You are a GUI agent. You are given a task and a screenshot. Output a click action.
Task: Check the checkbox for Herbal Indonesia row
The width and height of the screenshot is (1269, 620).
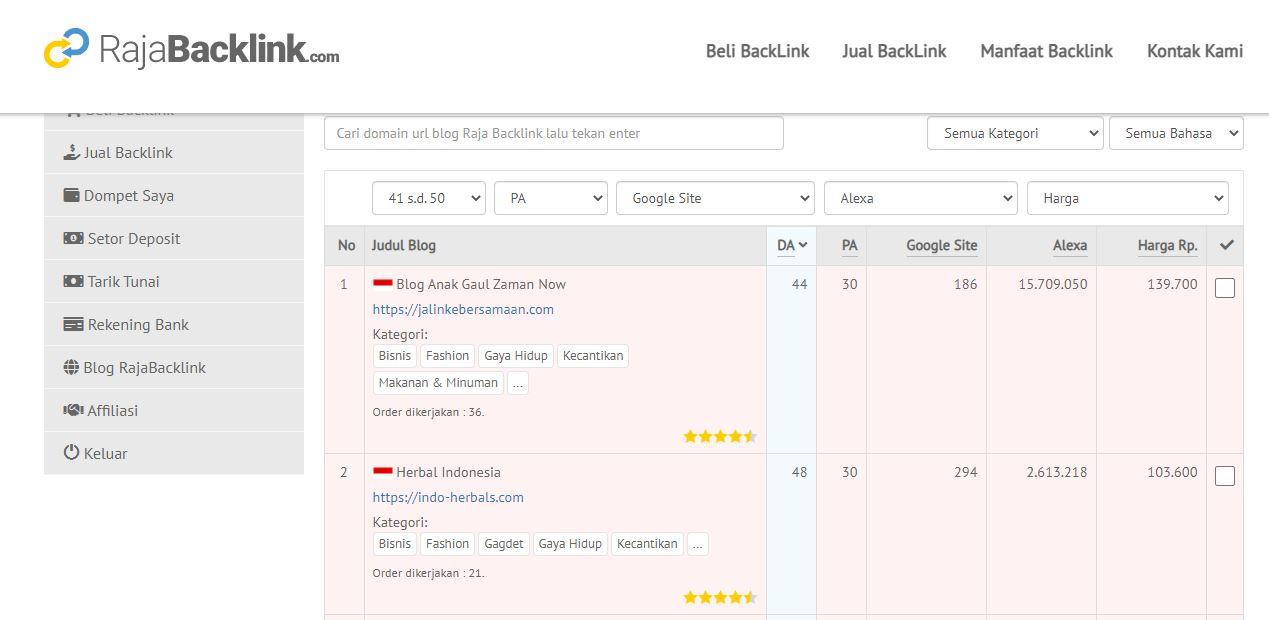coord(1225,477)
